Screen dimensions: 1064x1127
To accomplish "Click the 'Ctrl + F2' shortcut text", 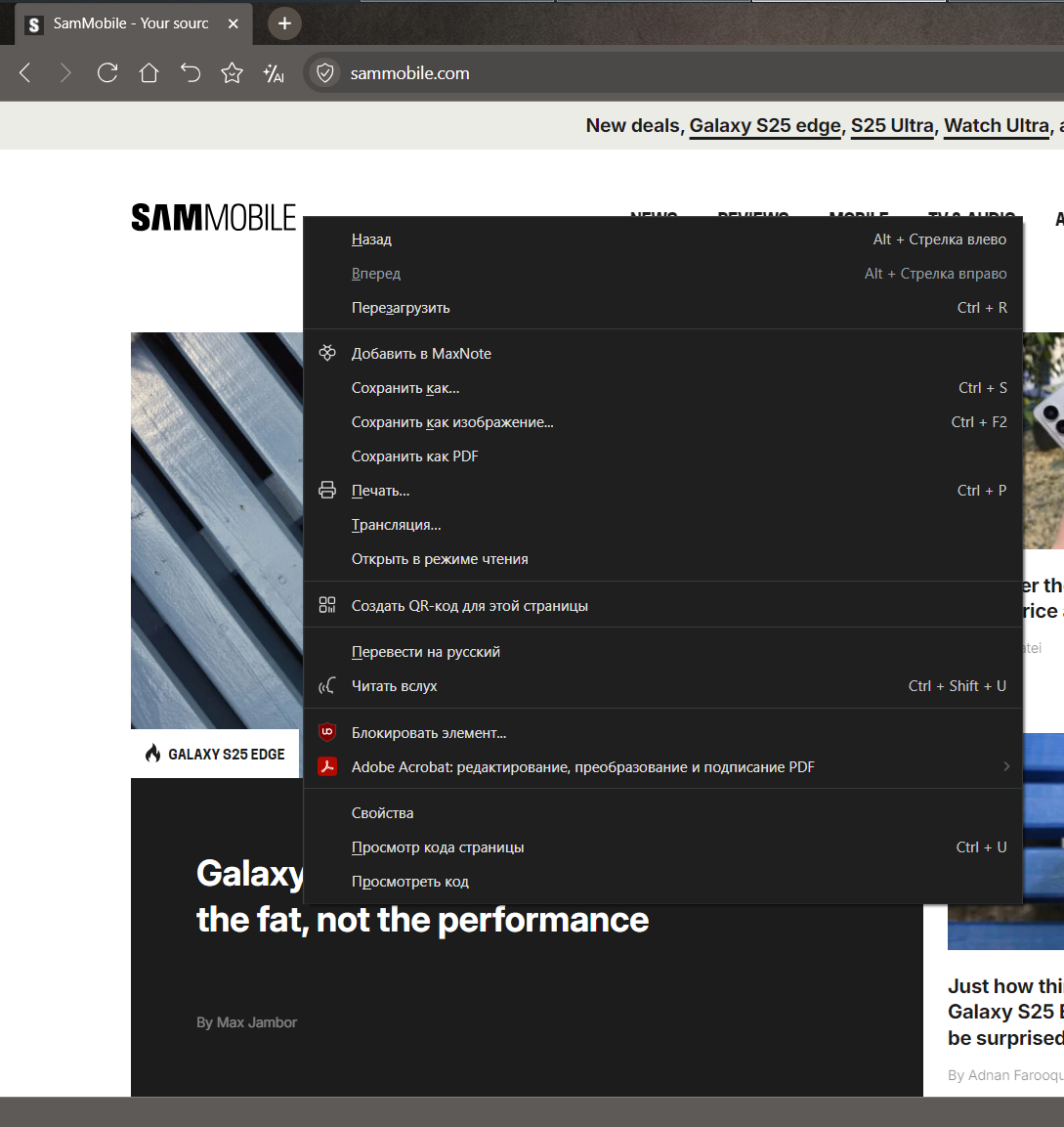I will (979, 422).
